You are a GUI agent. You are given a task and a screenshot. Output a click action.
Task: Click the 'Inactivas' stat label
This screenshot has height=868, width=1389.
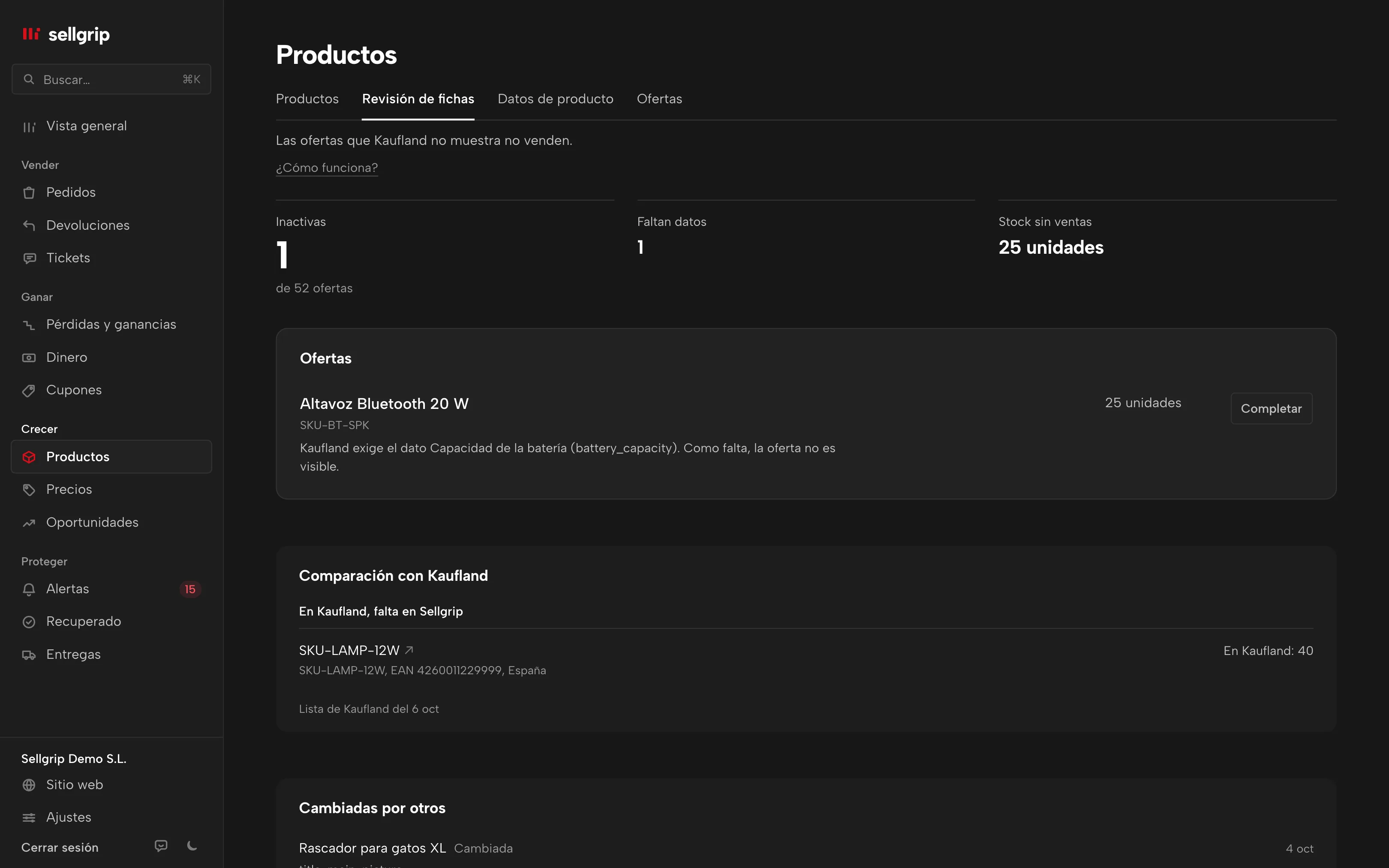pyautogui.click(x=301, y=222)
